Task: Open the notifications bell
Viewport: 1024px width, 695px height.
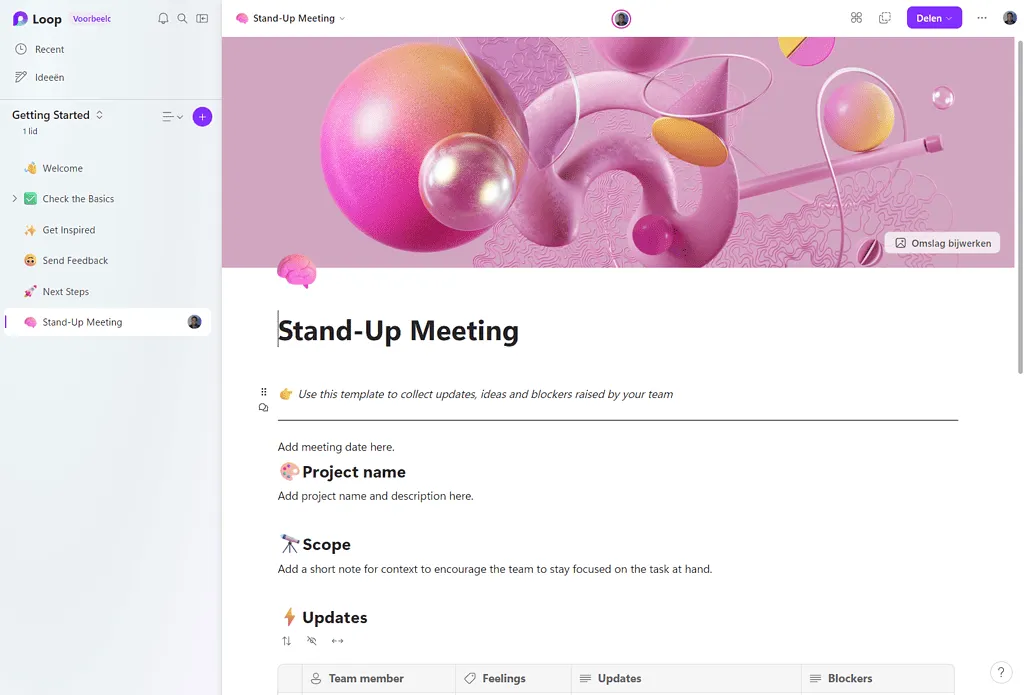Action: pyautogui.click(x=164, y=18)
